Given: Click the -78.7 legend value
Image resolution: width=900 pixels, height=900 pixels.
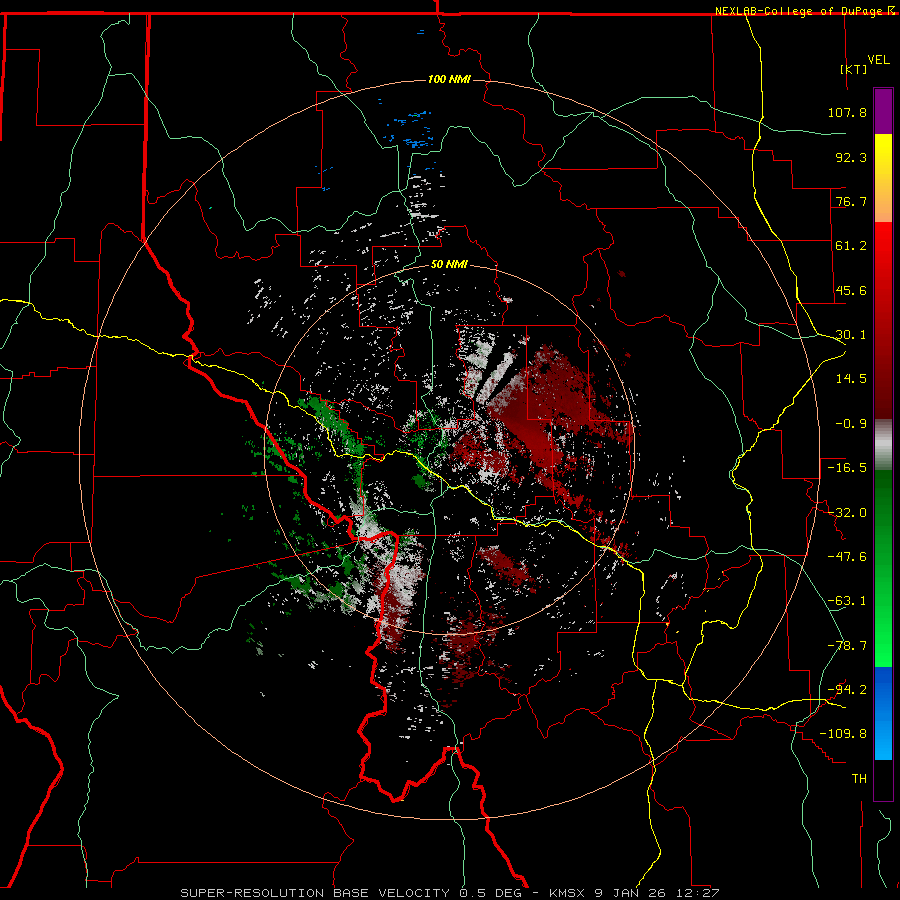Looking at the screenshot, I should (x=847, y=646).
